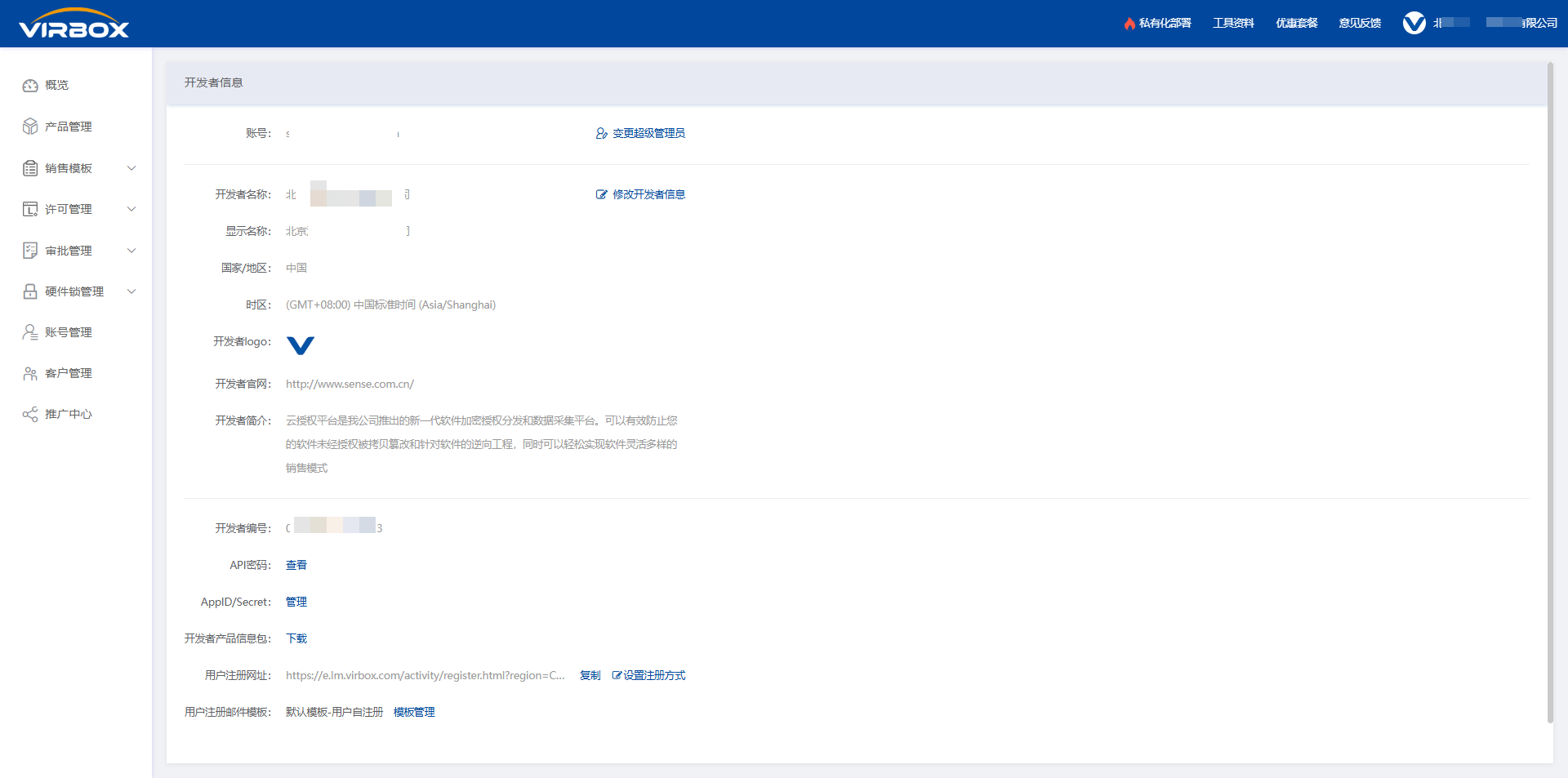Screen dimensions: 1568x778
Task: Click the edit icon beside 修改开发者信息
Action: (x=602, y=194)
